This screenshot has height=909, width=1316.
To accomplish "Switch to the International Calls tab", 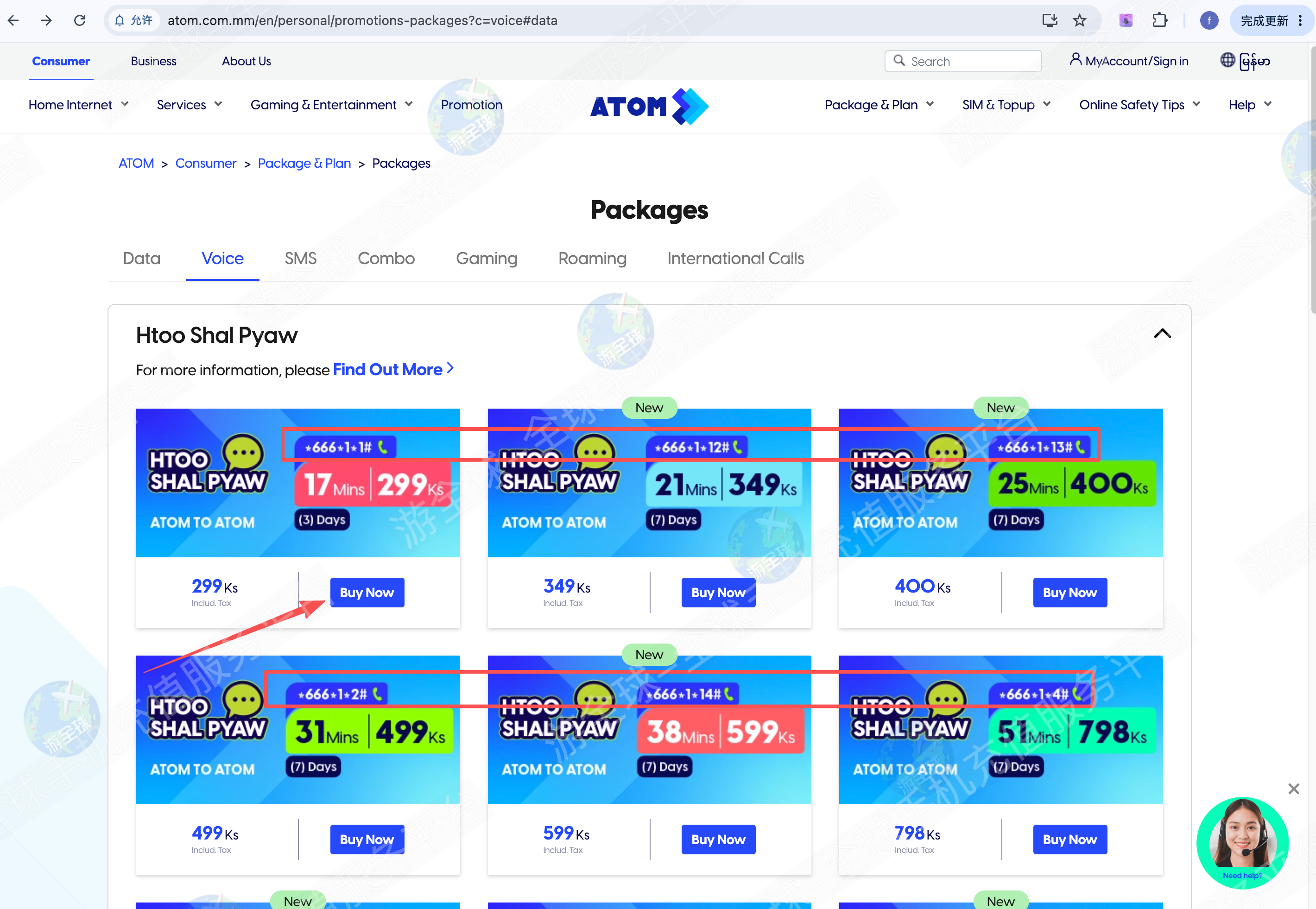I will click(x=735, y=259).
